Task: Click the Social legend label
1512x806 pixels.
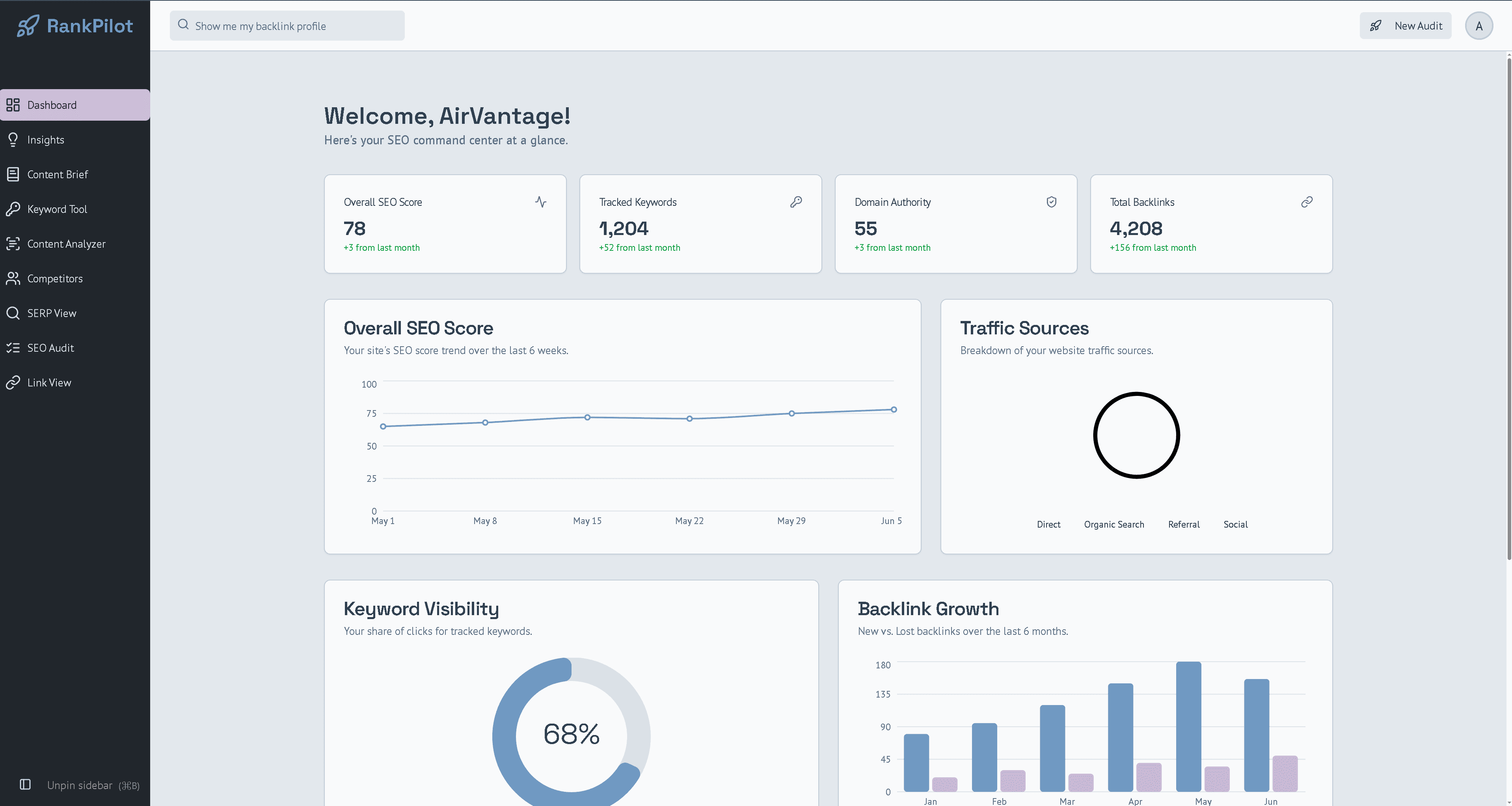Action: pos(1236,524)
